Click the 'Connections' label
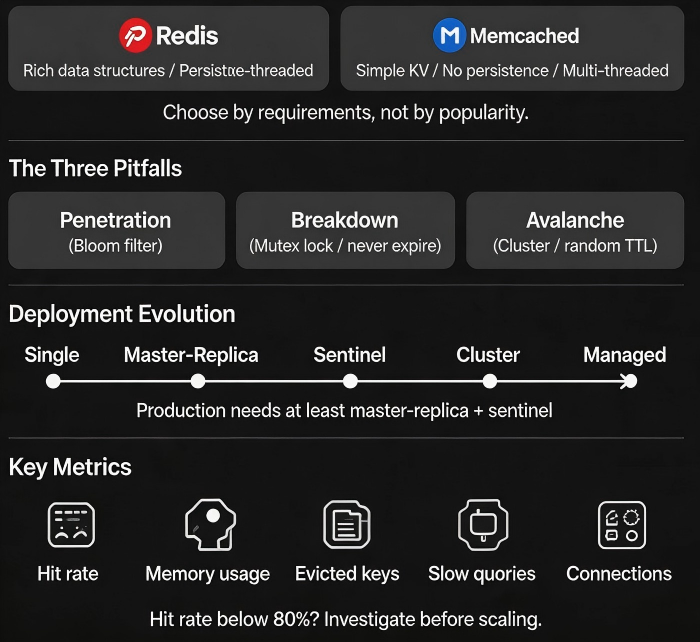 619,574
